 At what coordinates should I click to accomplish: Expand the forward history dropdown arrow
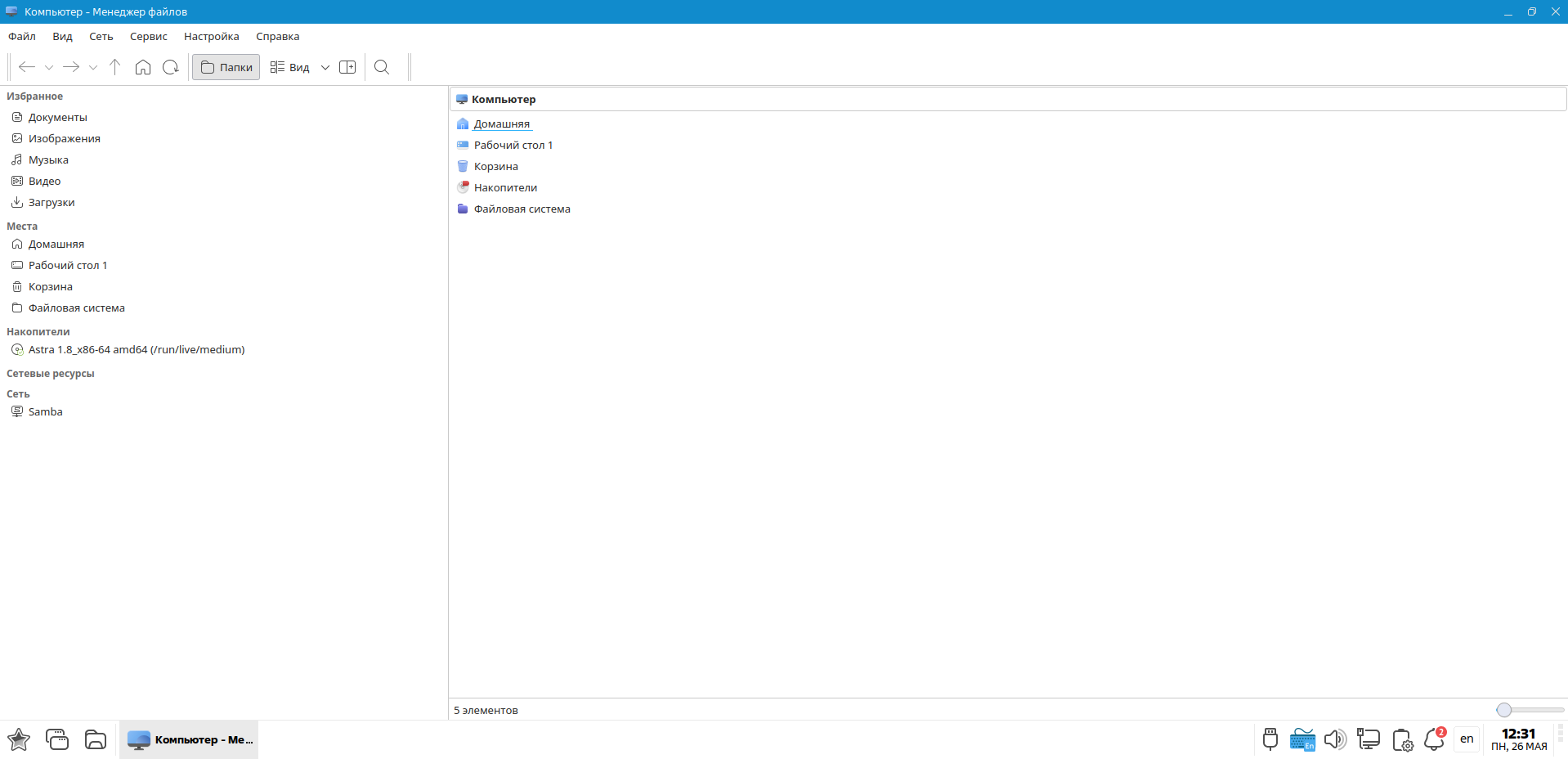pyautogui.click(x=93, y=68)
